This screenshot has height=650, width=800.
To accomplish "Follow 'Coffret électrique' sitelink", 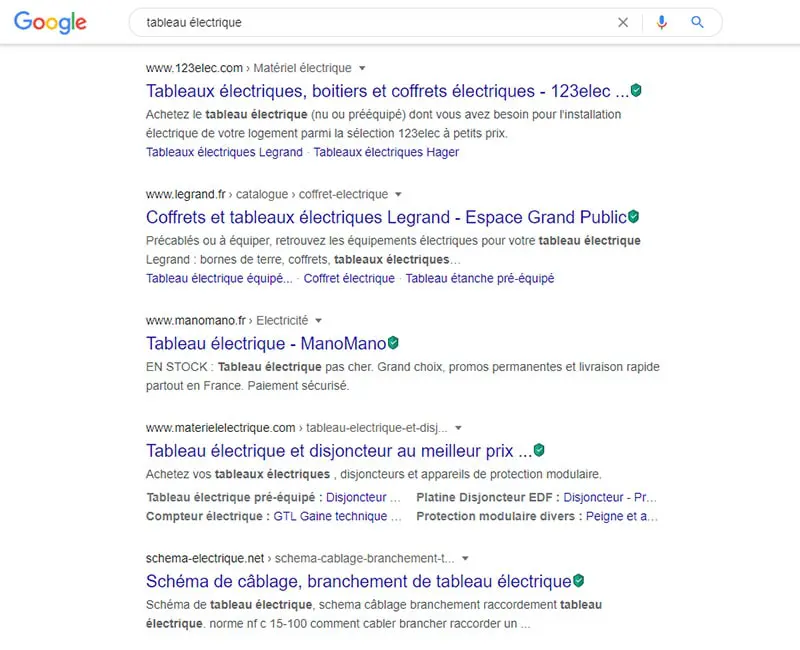I will (349, 278).
